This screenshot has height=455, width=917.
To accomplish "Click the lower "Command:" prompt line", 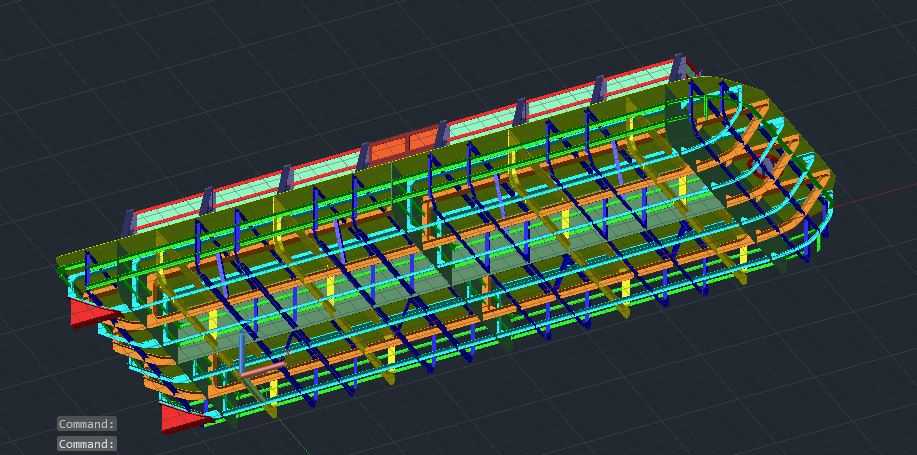I will [x=87, y=444].
